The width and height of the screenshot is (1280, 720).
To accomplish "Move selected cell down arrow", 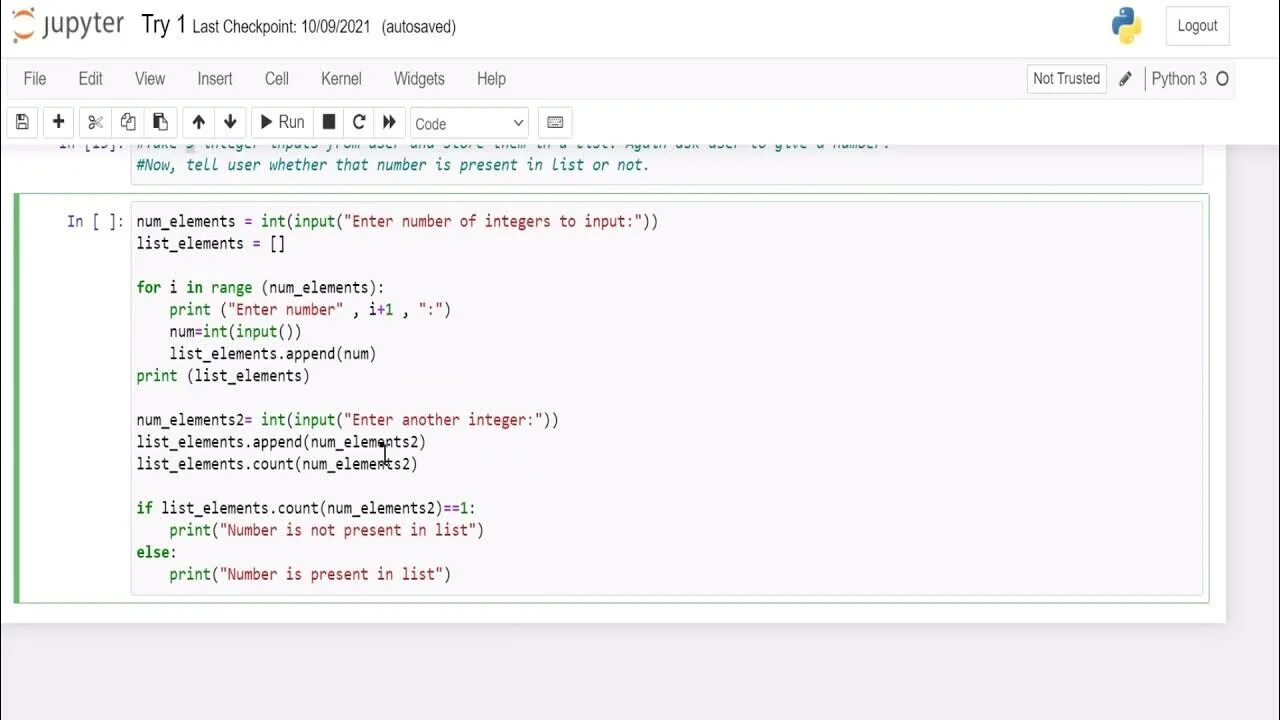I will click(230, 122).
